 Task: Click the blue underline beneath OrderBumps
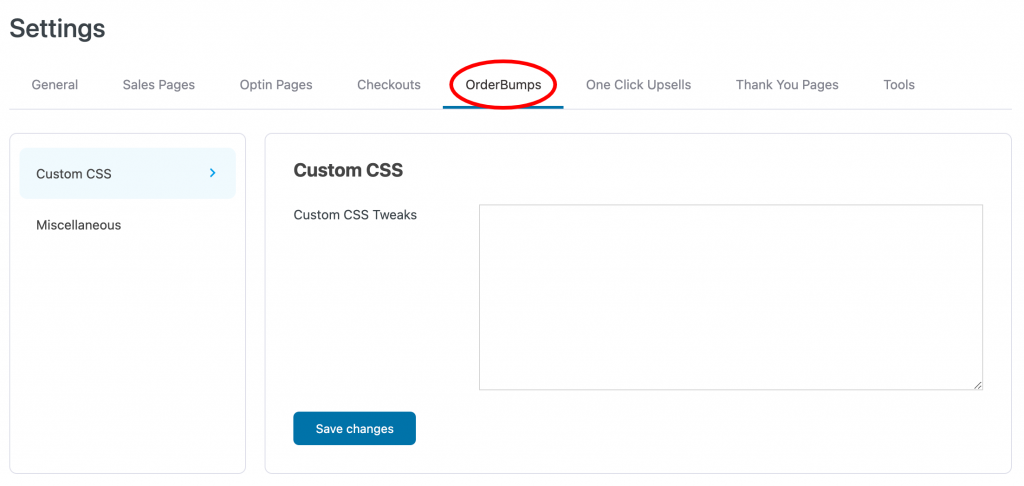click(x=503, y=107)
